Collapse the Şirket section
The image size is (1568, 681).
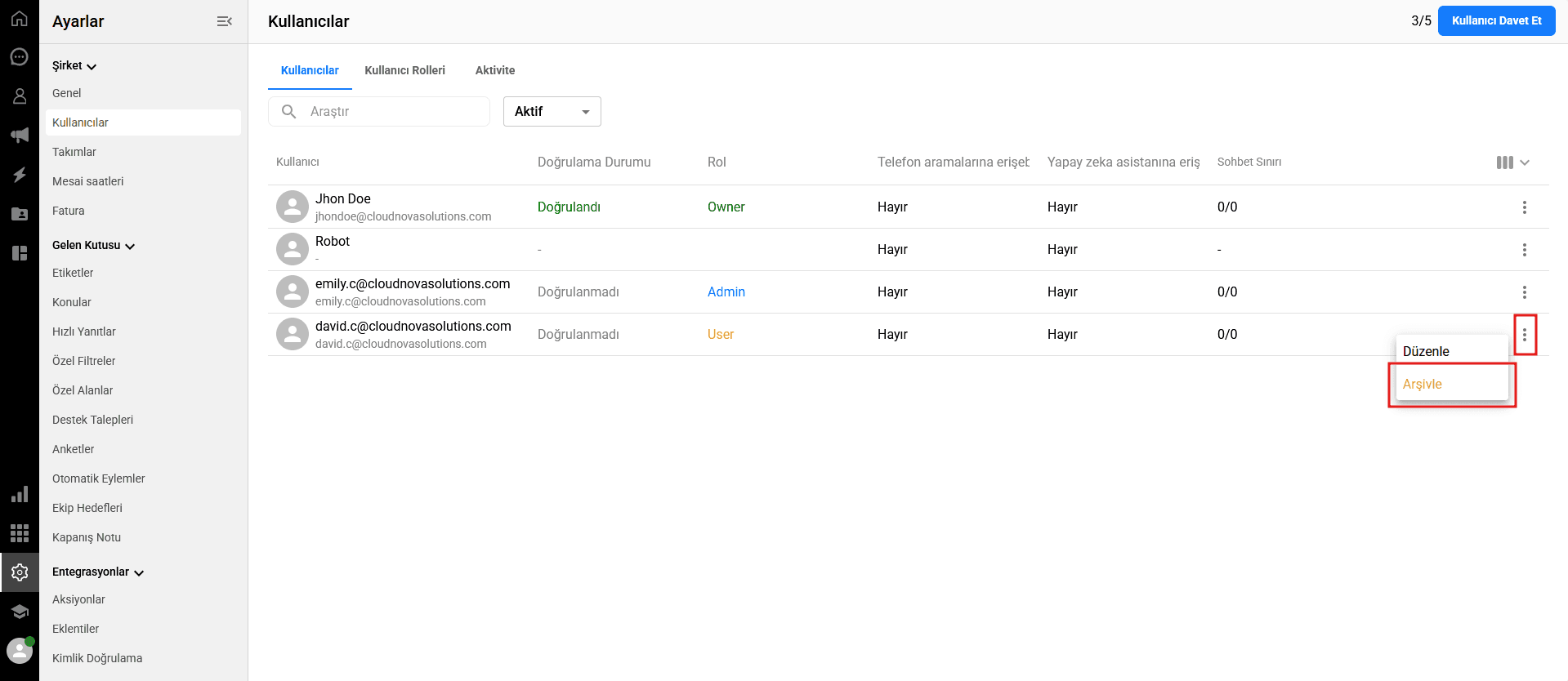pyautogui.click(x=74, y=65)
